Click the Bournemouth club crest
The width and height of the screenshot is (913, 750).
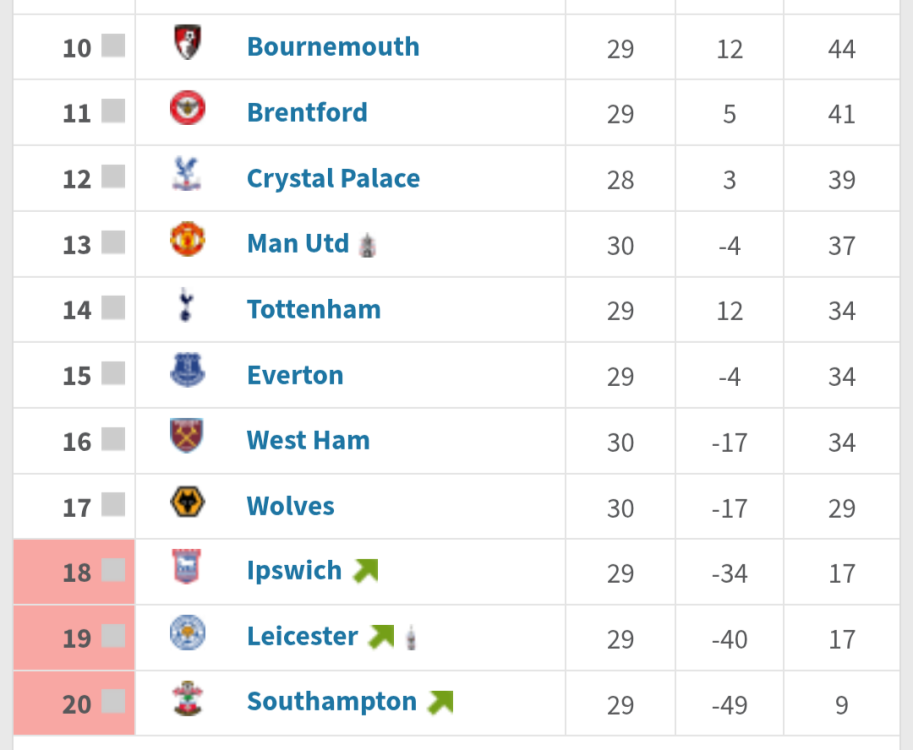pyautogui.click(x=187, y=43)
